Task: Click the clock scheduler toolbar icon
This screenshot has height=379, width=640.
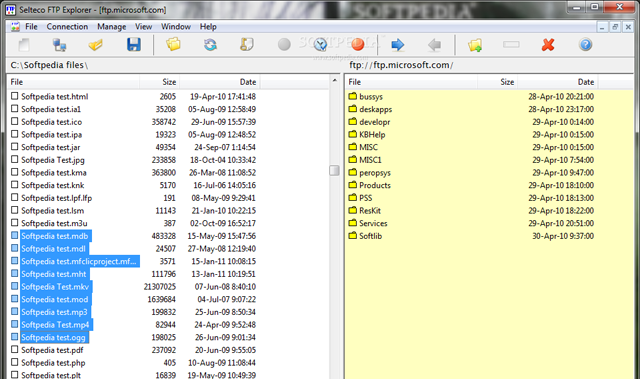Action: pos(321,44)
